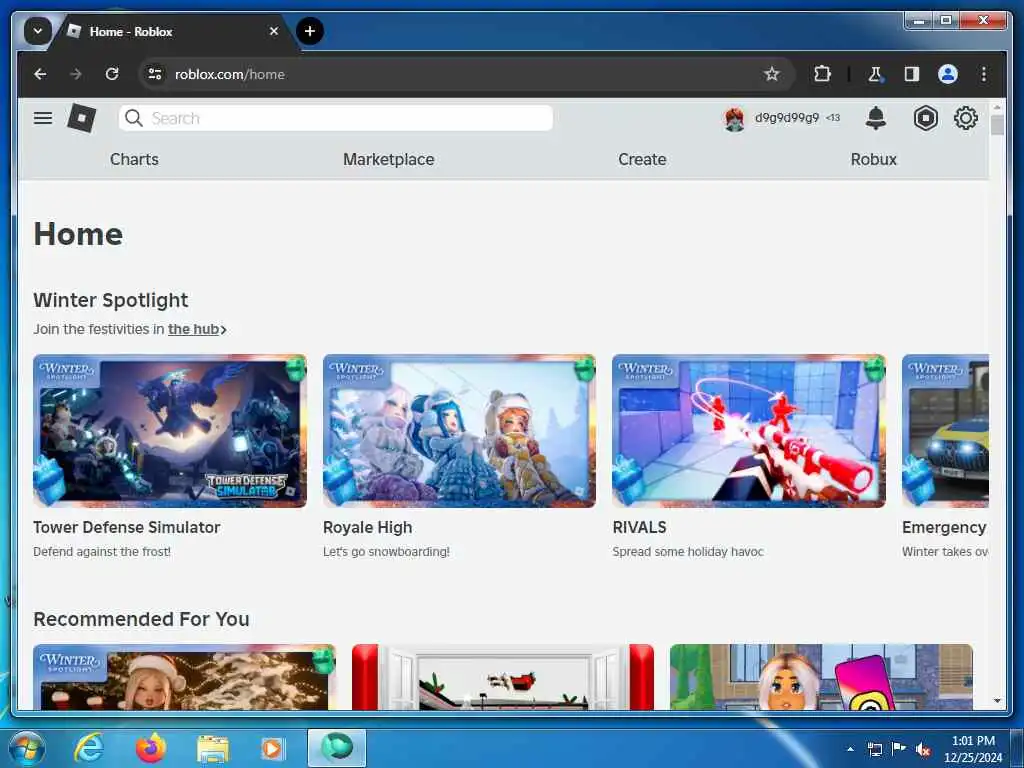Open Tower Defense Simulator thumbnail

170,431
